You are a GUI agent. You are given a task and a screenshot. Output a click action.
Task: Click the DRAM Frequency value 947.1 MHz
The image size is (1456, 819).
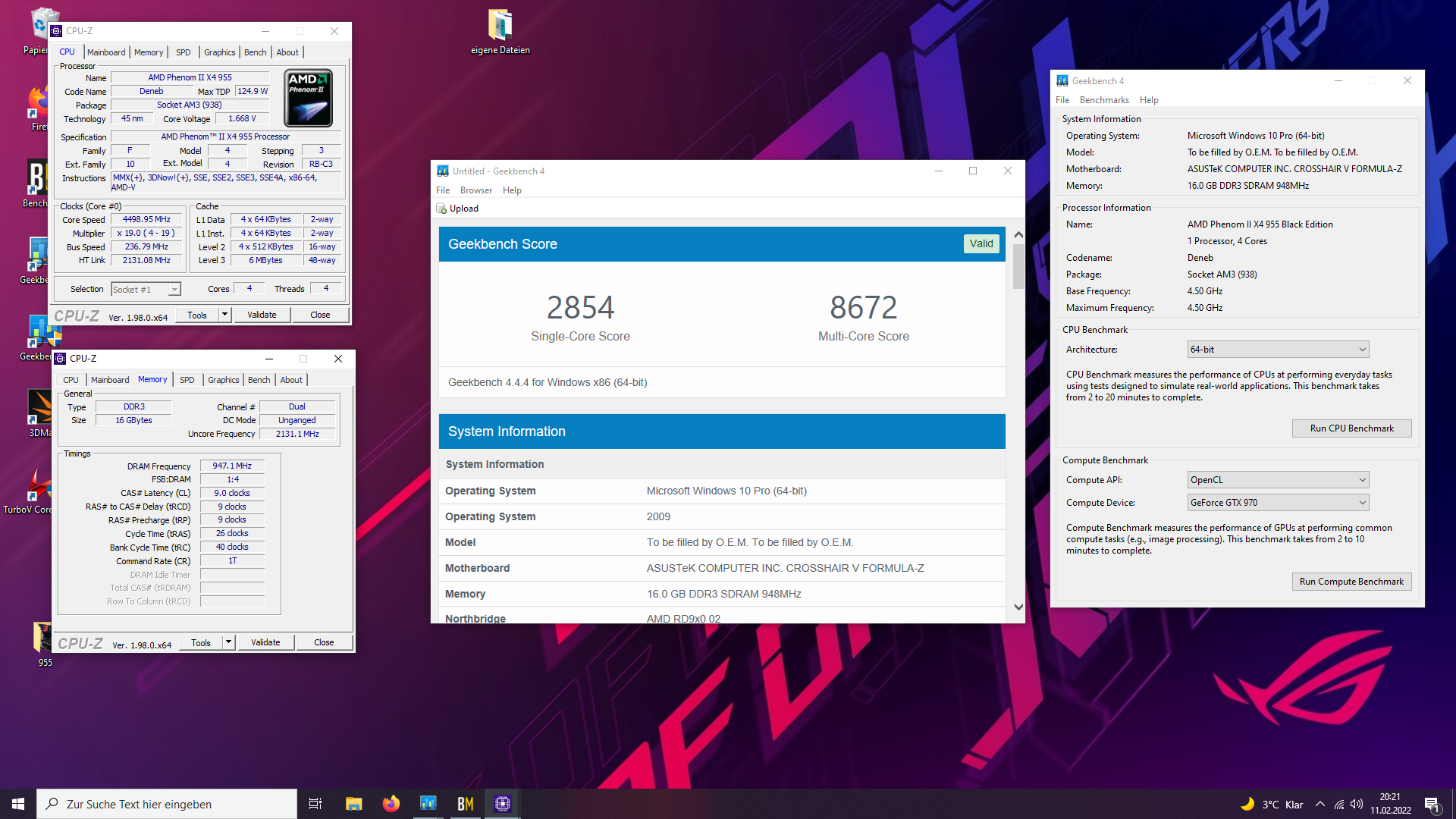click(x=232, y=466)
